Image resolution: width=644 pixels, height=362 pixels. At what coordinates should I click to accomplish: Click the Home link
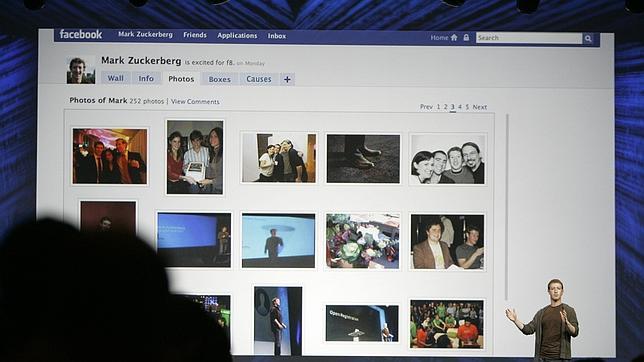[439, 37]
